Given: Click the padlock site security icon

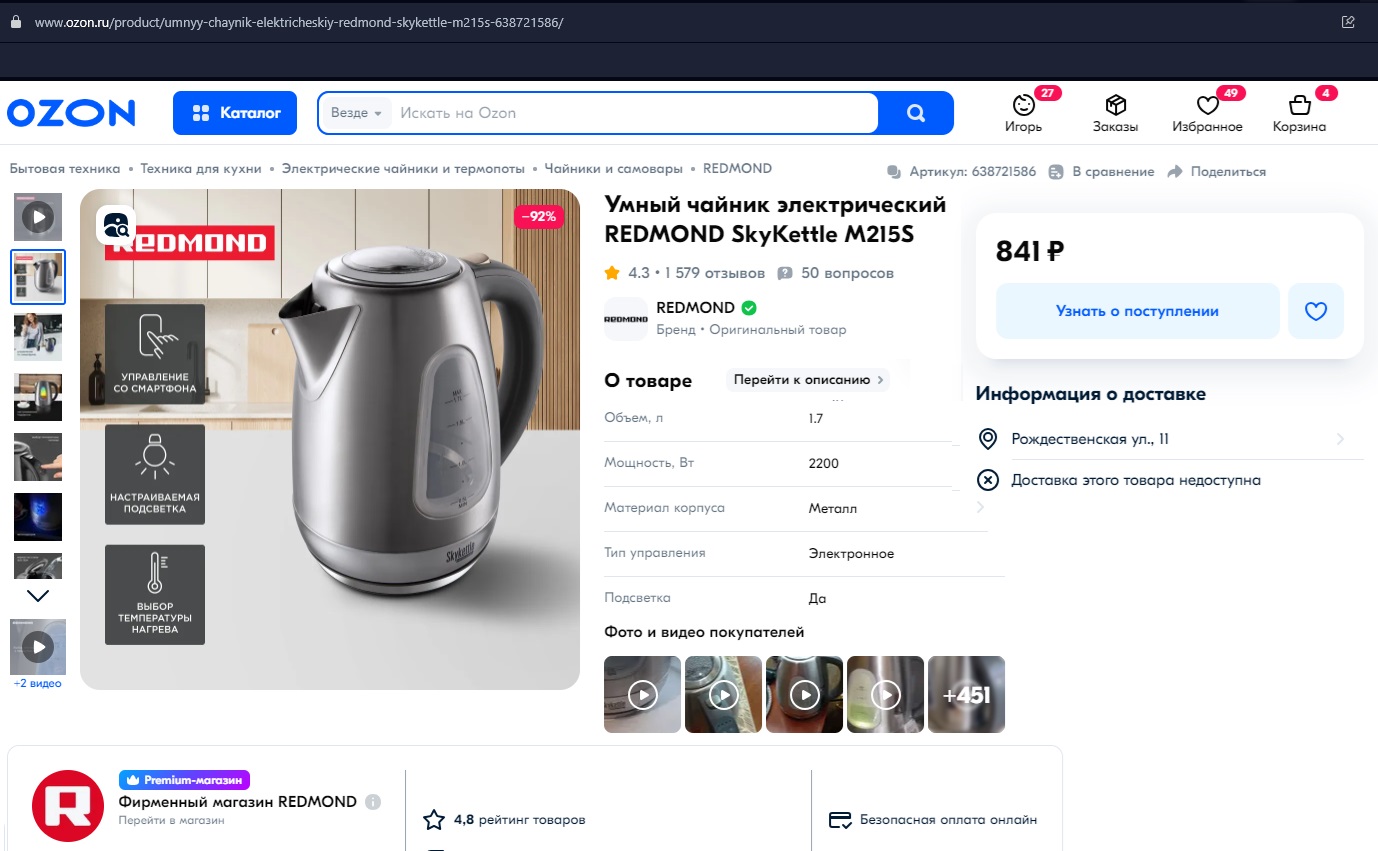Looking at the screenshot, I should pos(16,21).
